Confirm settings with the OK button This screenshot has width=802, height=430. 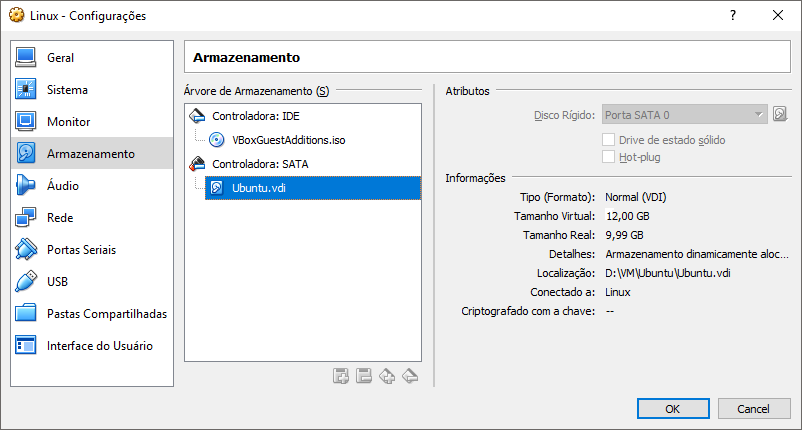click(x=673, y=409)
